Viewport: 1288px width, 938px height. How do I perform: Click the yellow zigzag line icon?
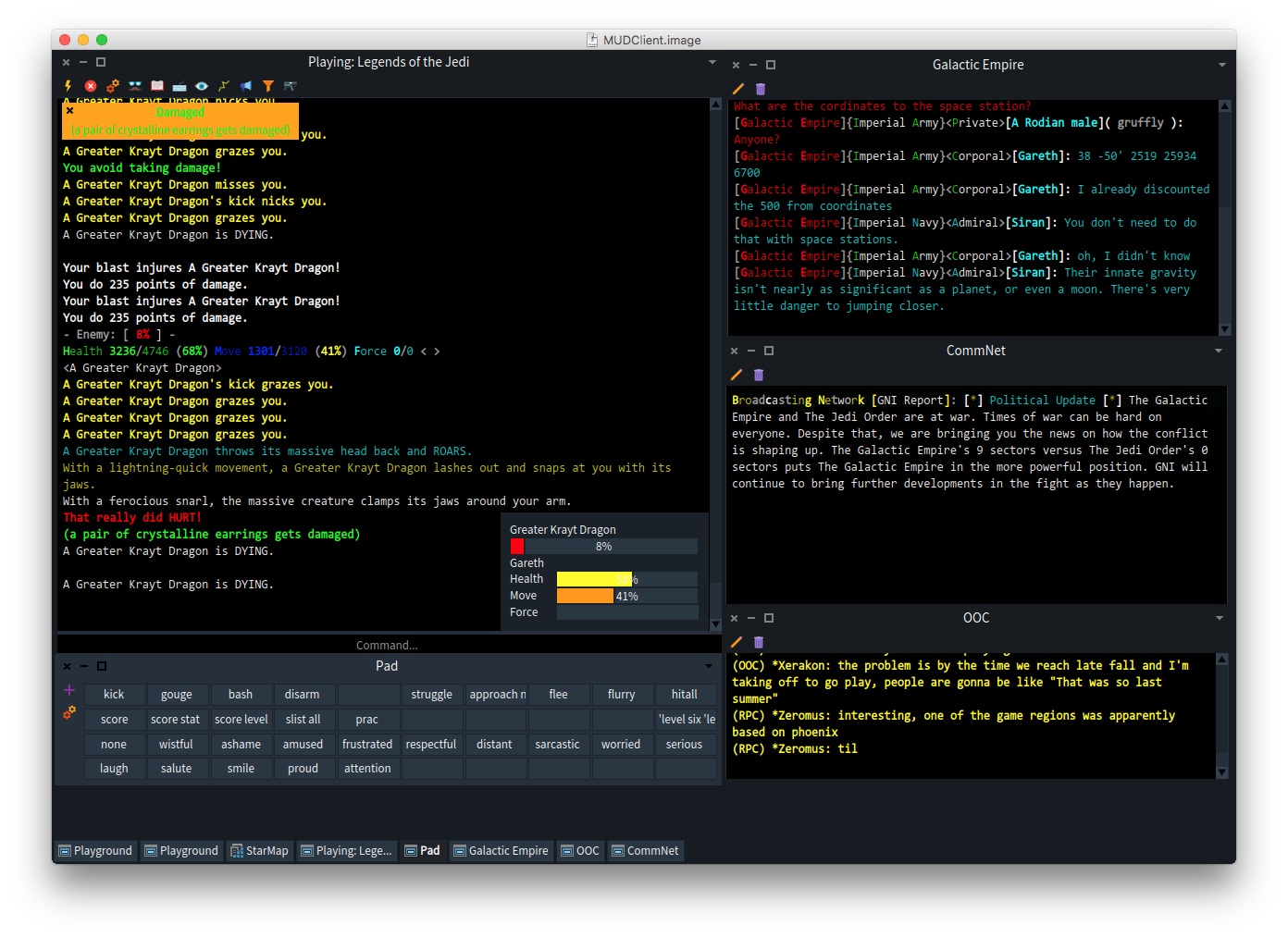point(224,86)
